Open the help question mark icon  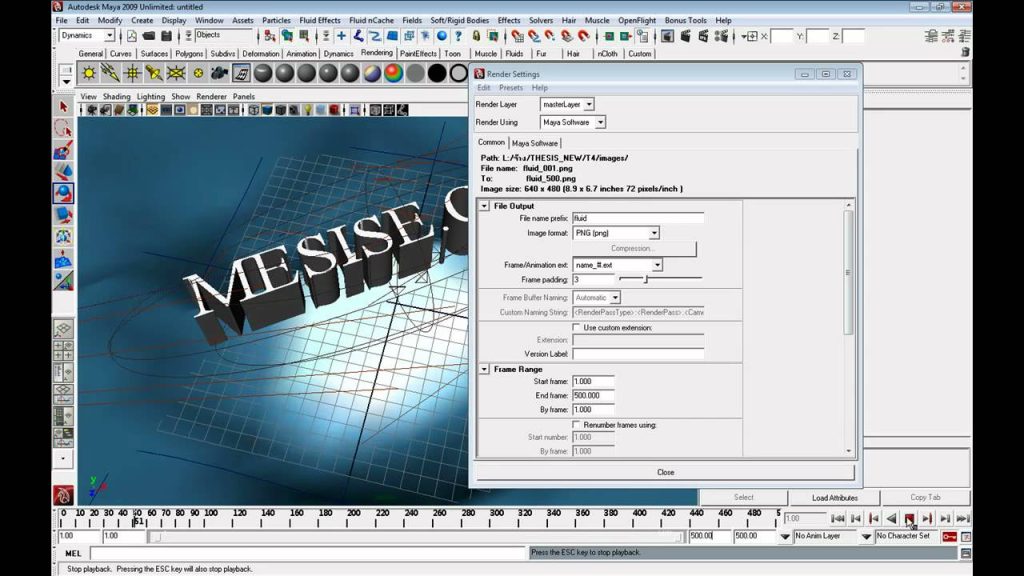(458, 36)
